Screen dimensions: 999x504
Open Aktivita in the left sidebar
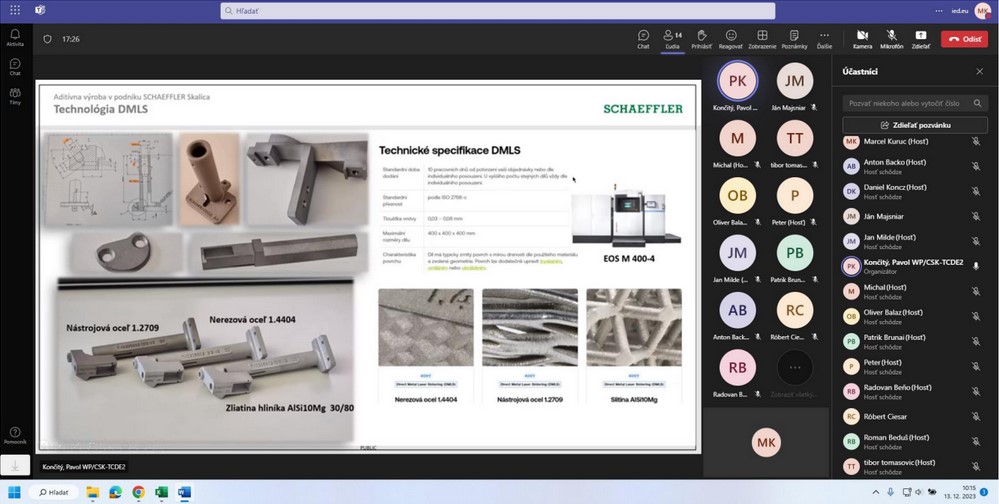[15, 37]
